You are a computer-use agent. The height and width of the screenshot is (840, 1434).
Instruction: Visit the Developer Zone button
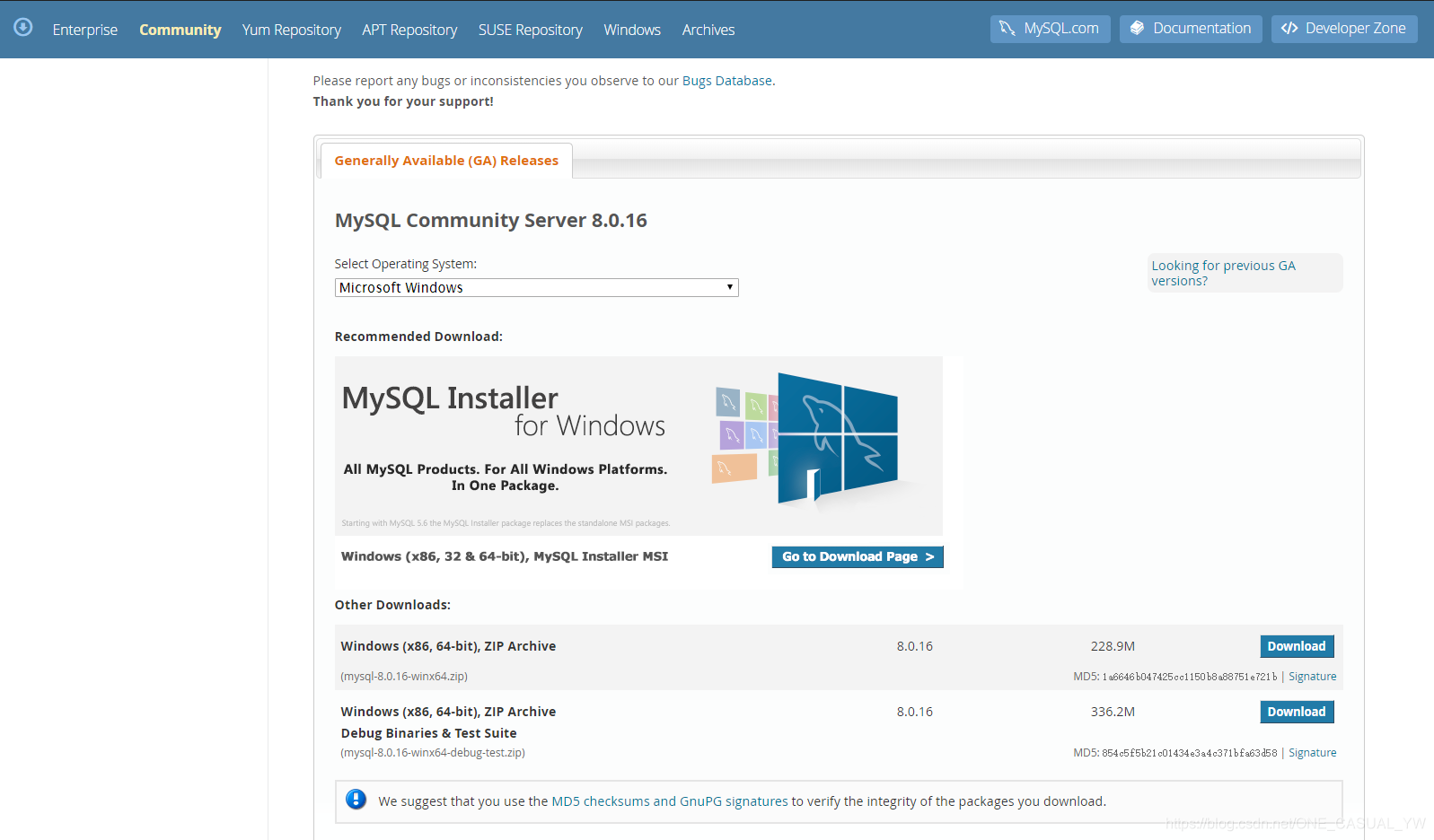[x=1344, y=29]
